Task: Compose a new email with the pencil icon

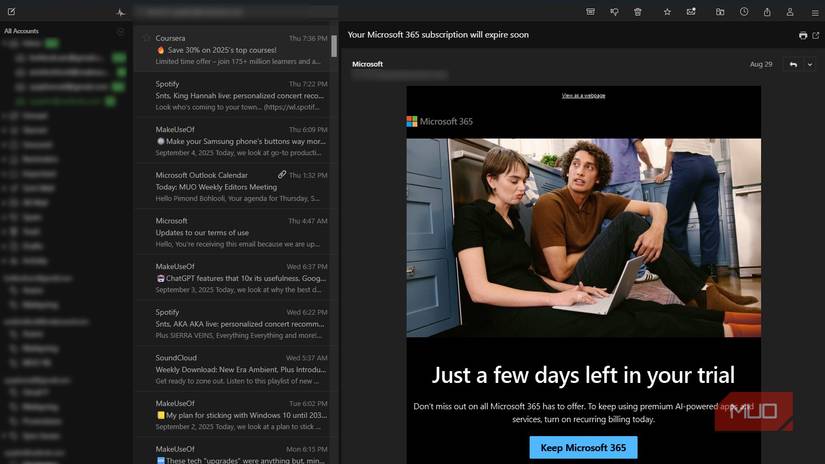Action: click(12, 12)
